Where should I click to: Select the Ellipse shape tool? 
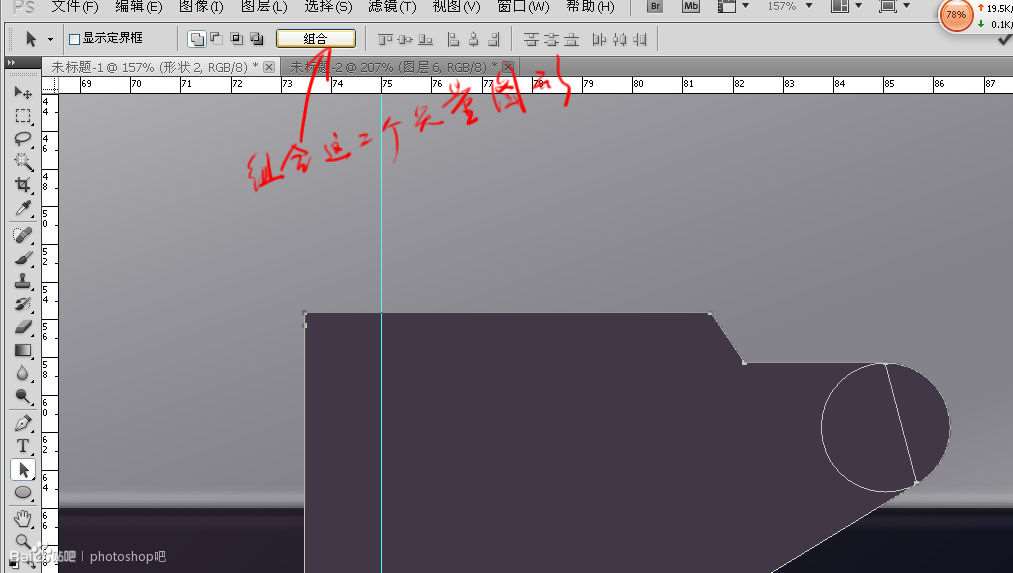[x=23, y=493]
